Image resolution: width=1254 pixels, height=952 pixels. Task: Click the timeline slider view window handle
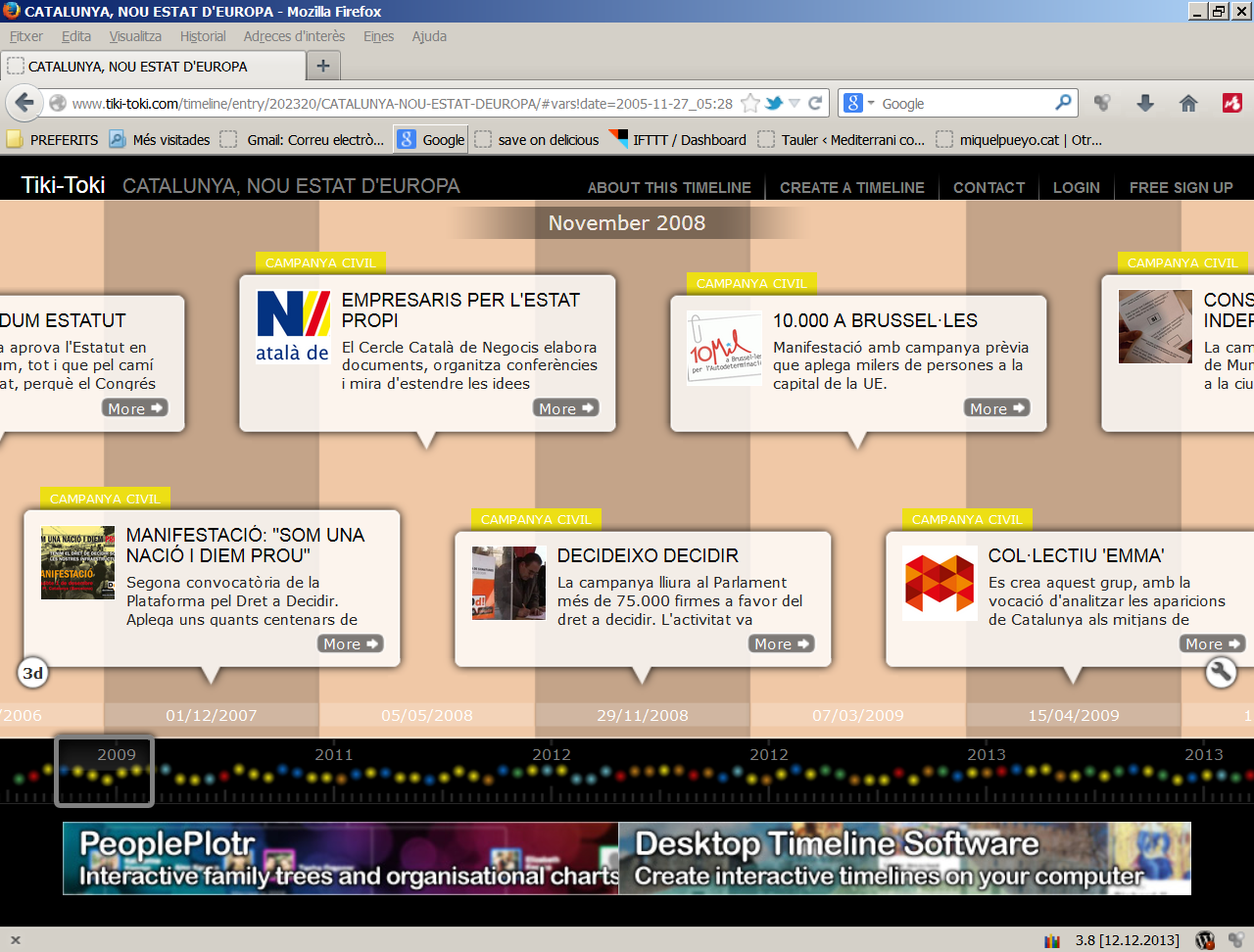(104, 772)
